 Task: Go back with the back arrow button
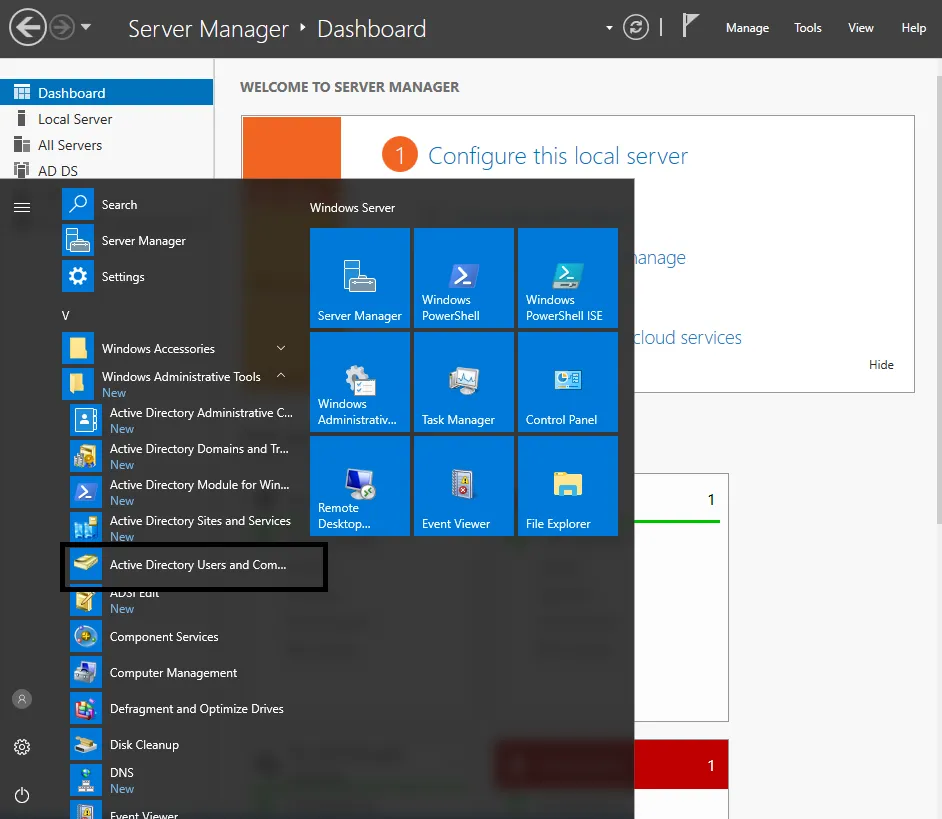[27, 28]
